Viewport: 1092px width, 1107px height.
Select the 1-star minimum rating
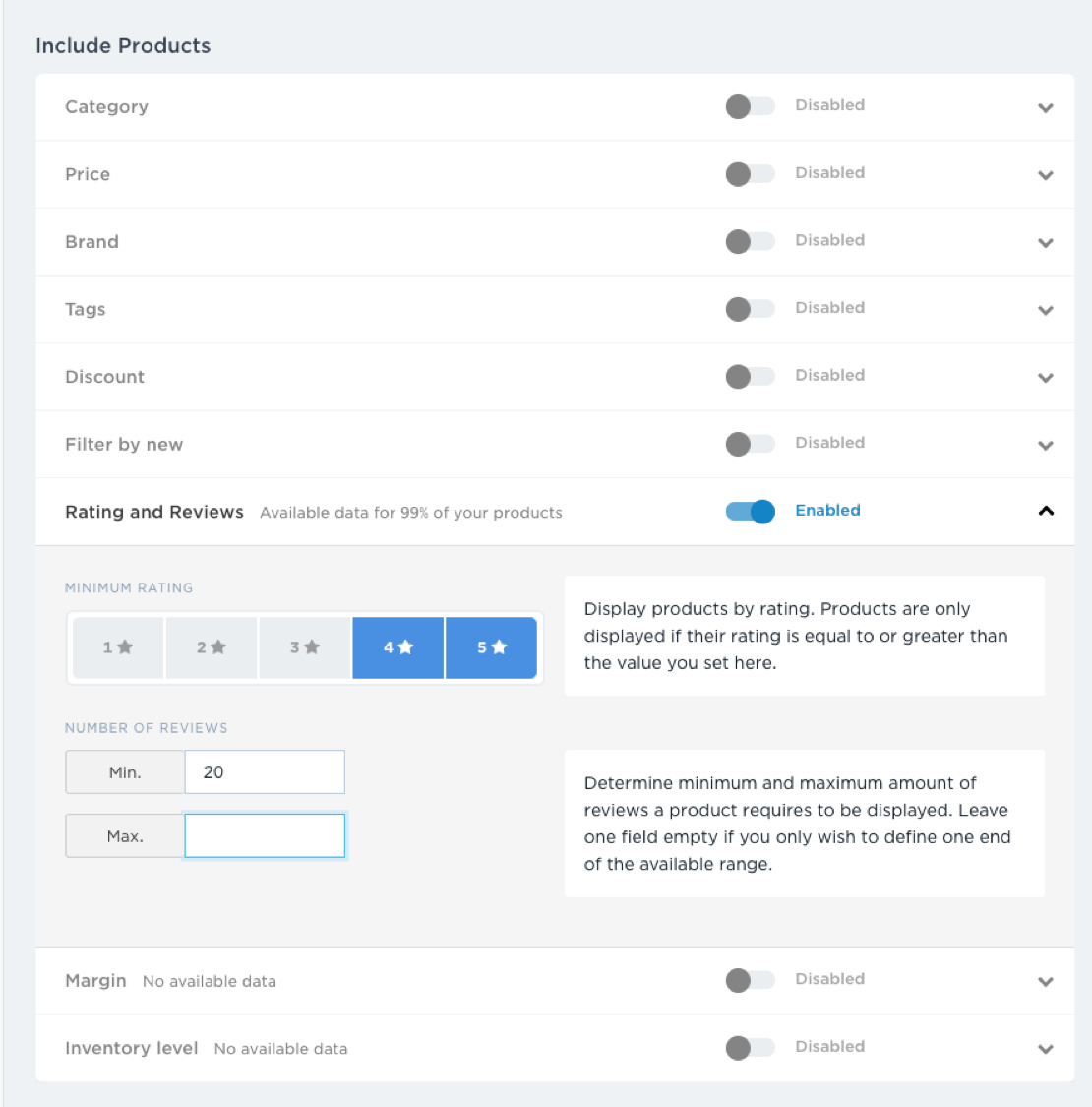[117, 647]
